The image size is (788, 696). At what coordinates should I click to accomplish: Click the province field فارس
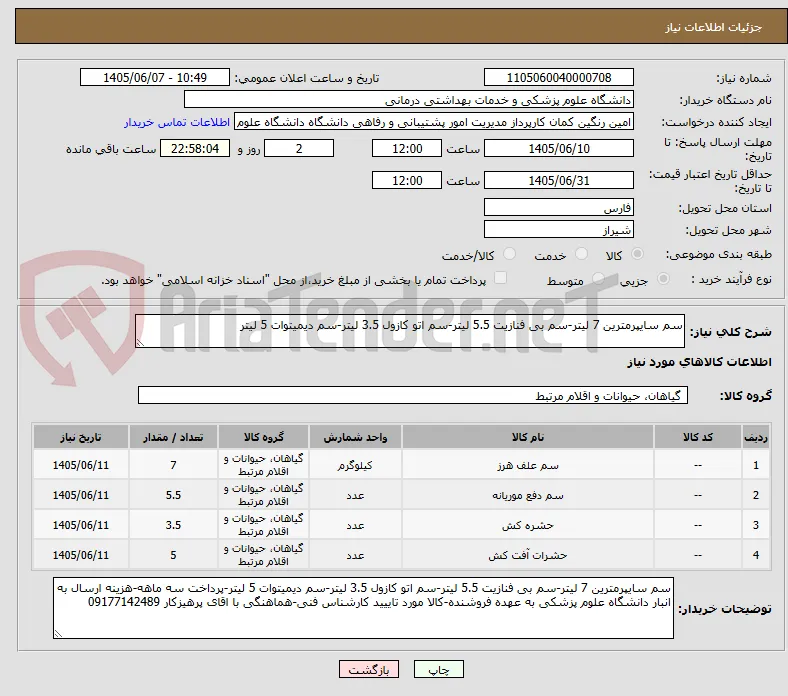click(559, 208)
